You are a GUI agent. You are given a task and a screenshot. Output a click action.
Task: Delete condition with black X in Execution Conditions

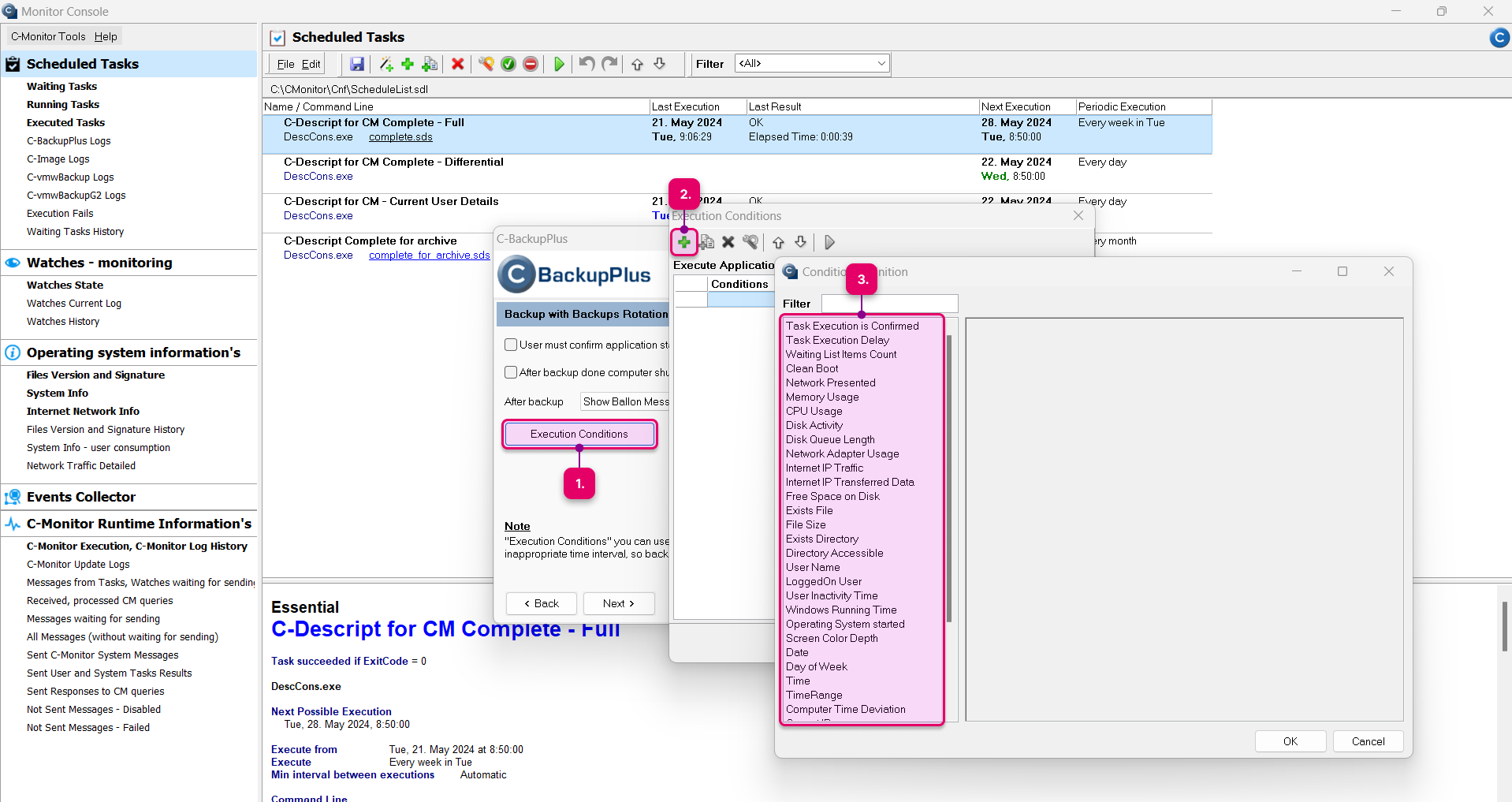point(728,242)
